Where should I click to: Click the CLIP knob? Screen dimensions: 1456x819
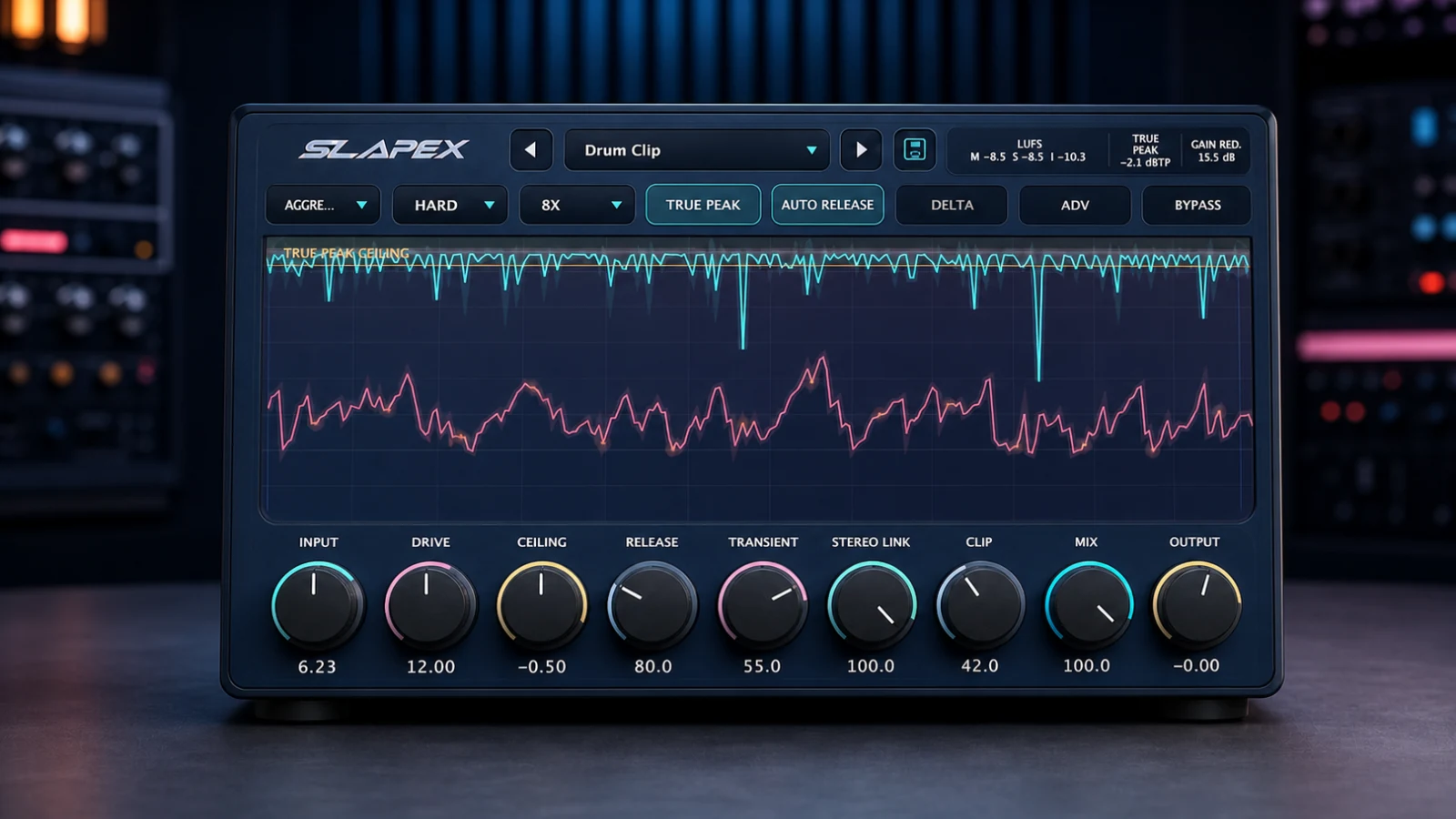[980, 605]
